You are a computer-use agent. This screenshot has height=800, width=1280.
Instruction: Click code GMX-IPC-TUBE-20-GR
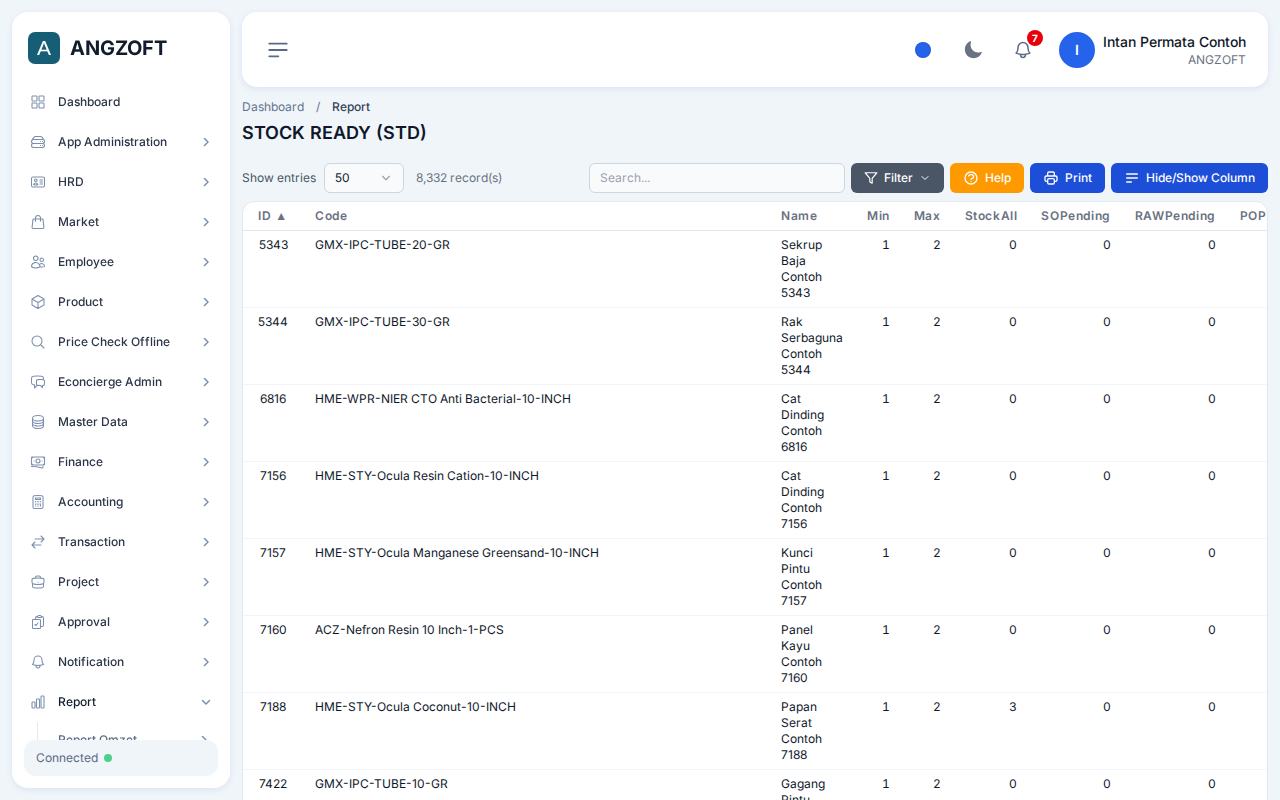point(382,245)
